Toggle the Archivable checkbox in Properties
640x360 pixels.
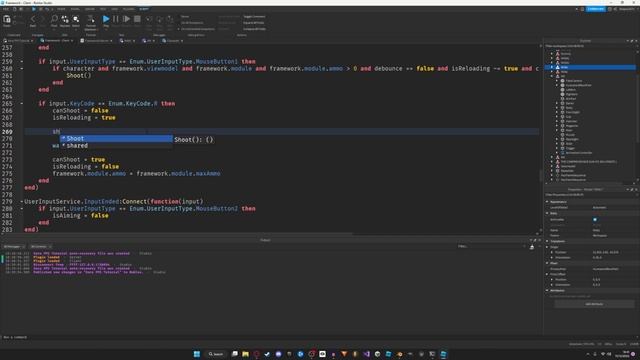[595, 220]
